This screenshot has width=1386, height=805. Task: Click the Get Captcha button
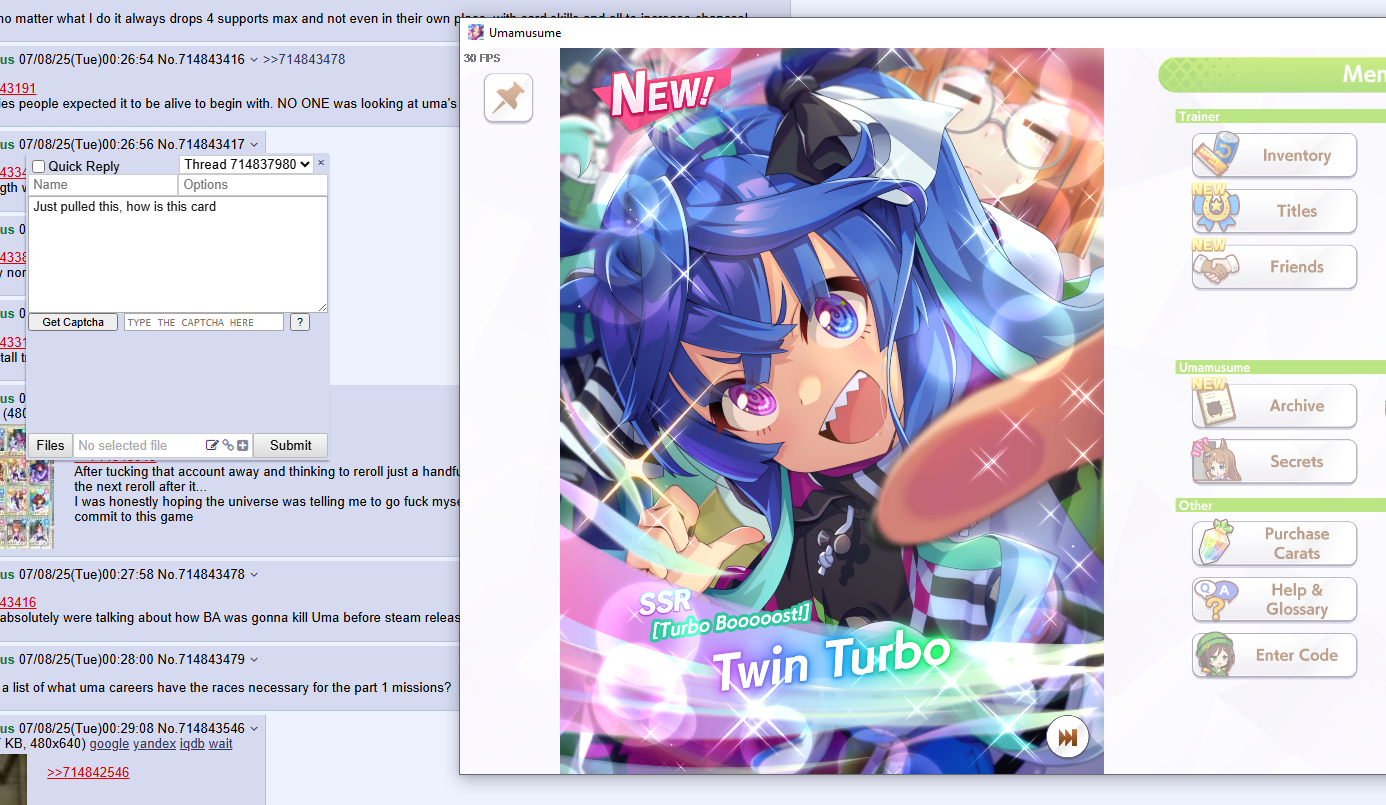coord(73,322)
